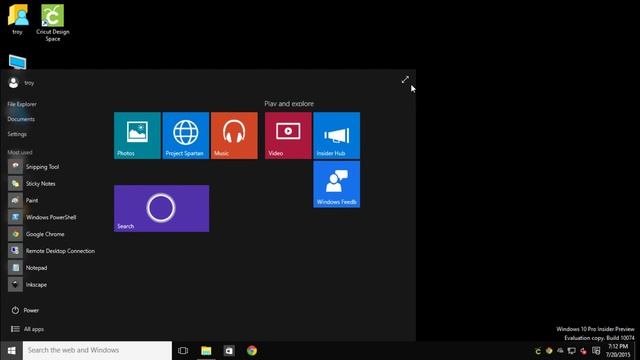Open Remote Desktop Connection
Viewport: 640px width, 360px height.
point(51,251)
